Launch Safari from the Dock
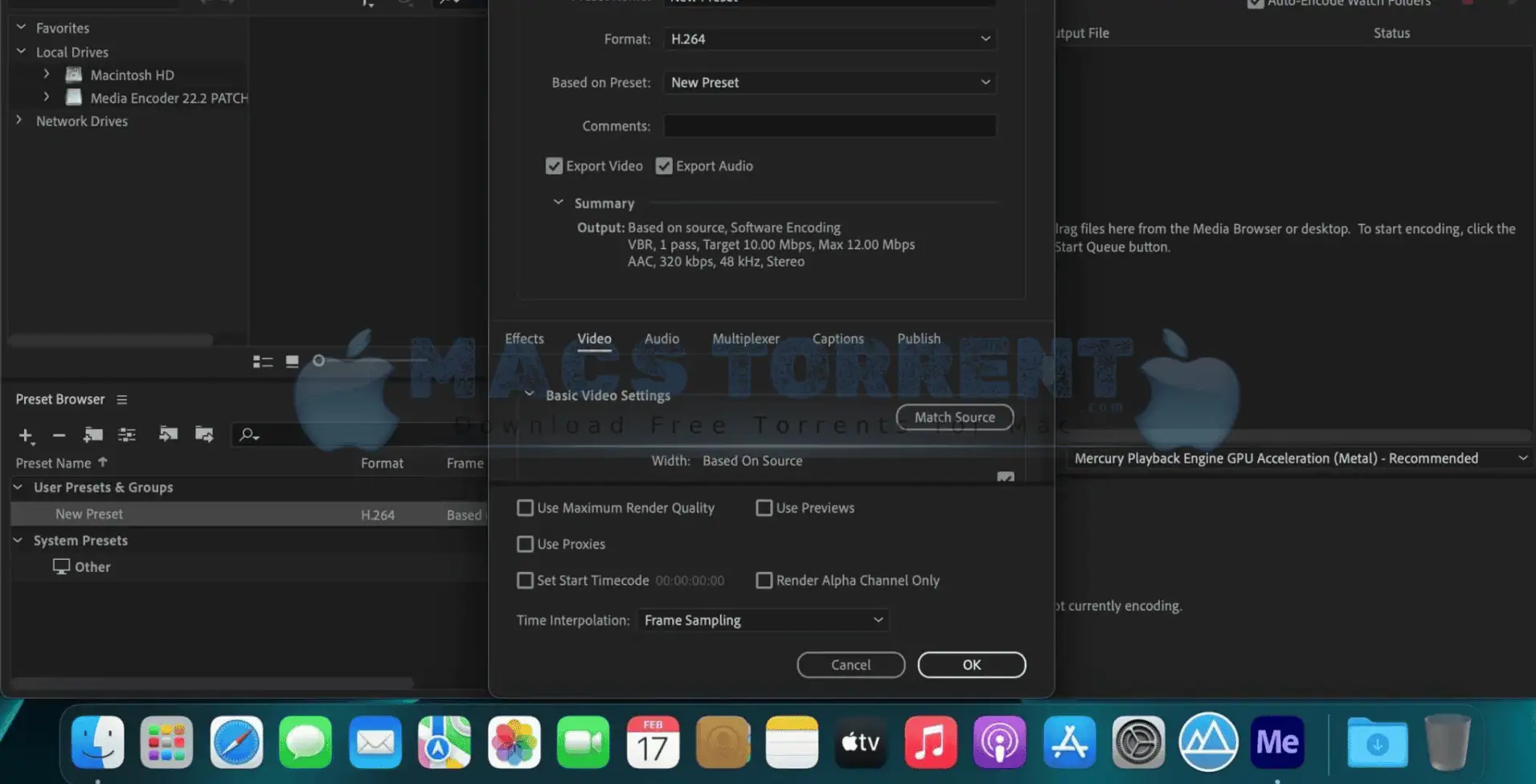Viewport: 1536px width, 784px height. point(236,742)
